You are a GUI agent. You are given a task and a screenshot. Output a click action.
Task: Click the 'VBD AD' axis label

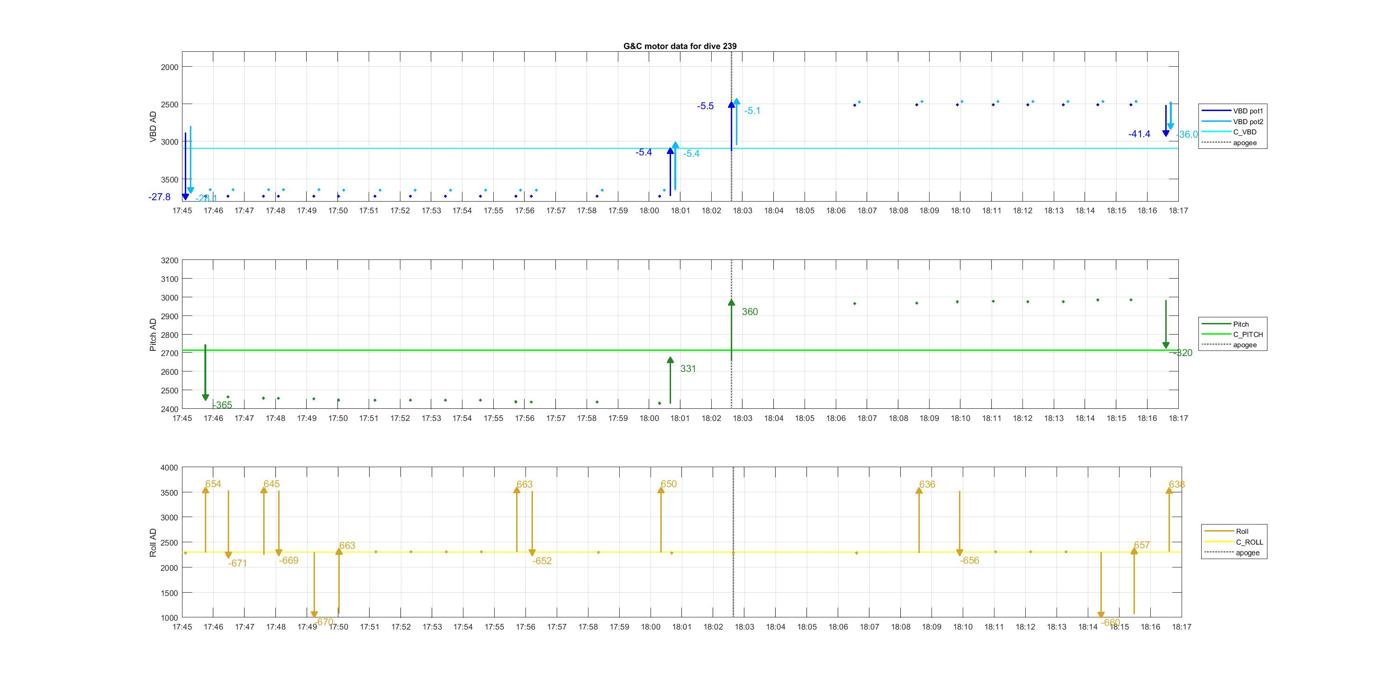point(154,126)
